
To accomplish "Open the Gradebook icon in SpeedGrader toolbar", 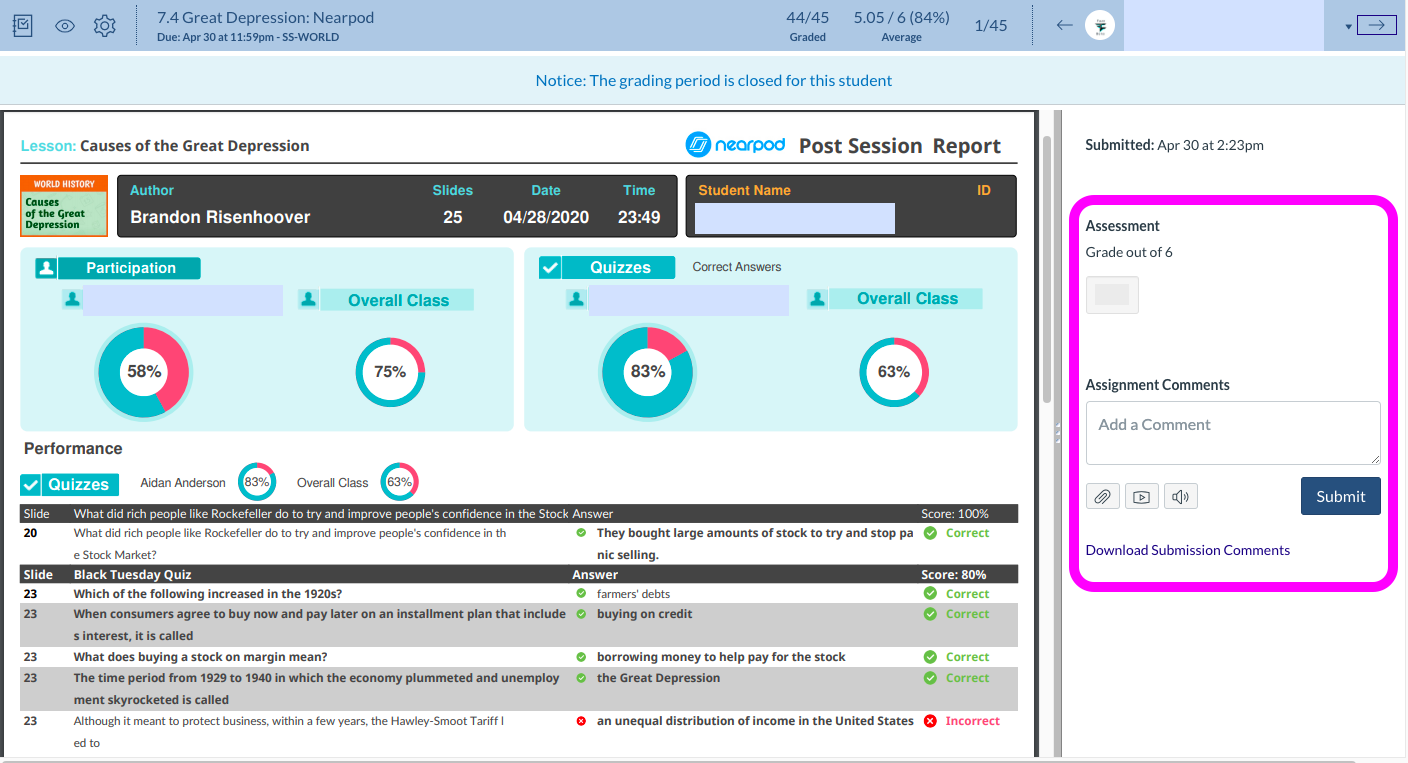I will 22,25.
